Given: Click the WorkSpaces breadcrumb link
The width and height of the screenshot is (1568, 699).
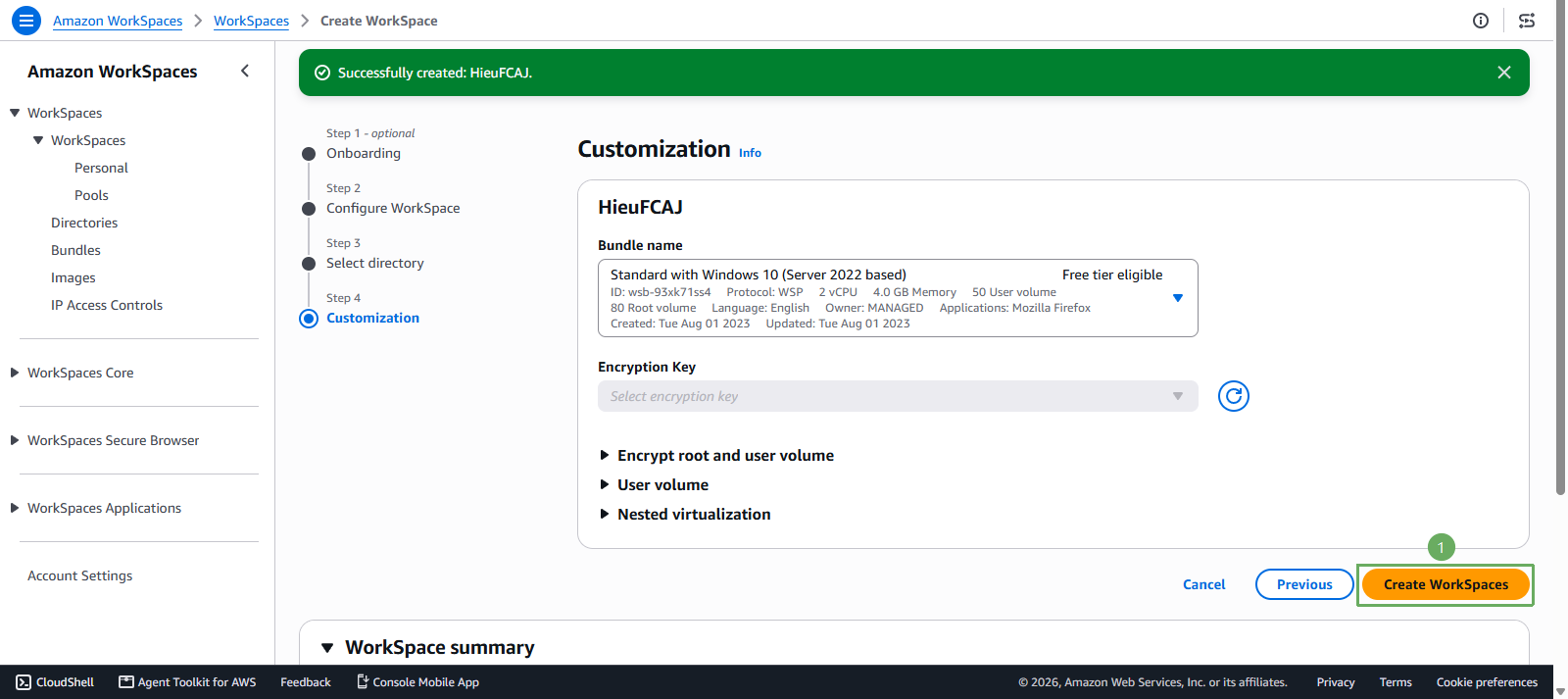Looking at the screenshot, I should 252,21.
